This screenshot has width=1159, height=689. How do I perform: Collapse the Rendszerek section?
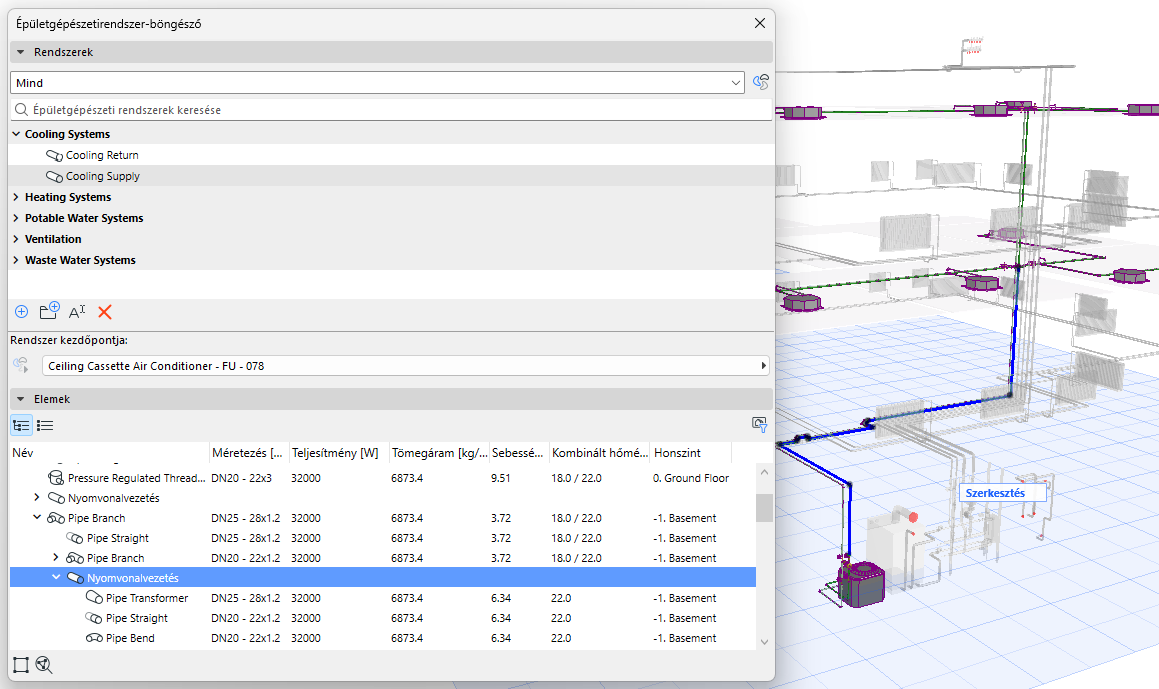21,52
